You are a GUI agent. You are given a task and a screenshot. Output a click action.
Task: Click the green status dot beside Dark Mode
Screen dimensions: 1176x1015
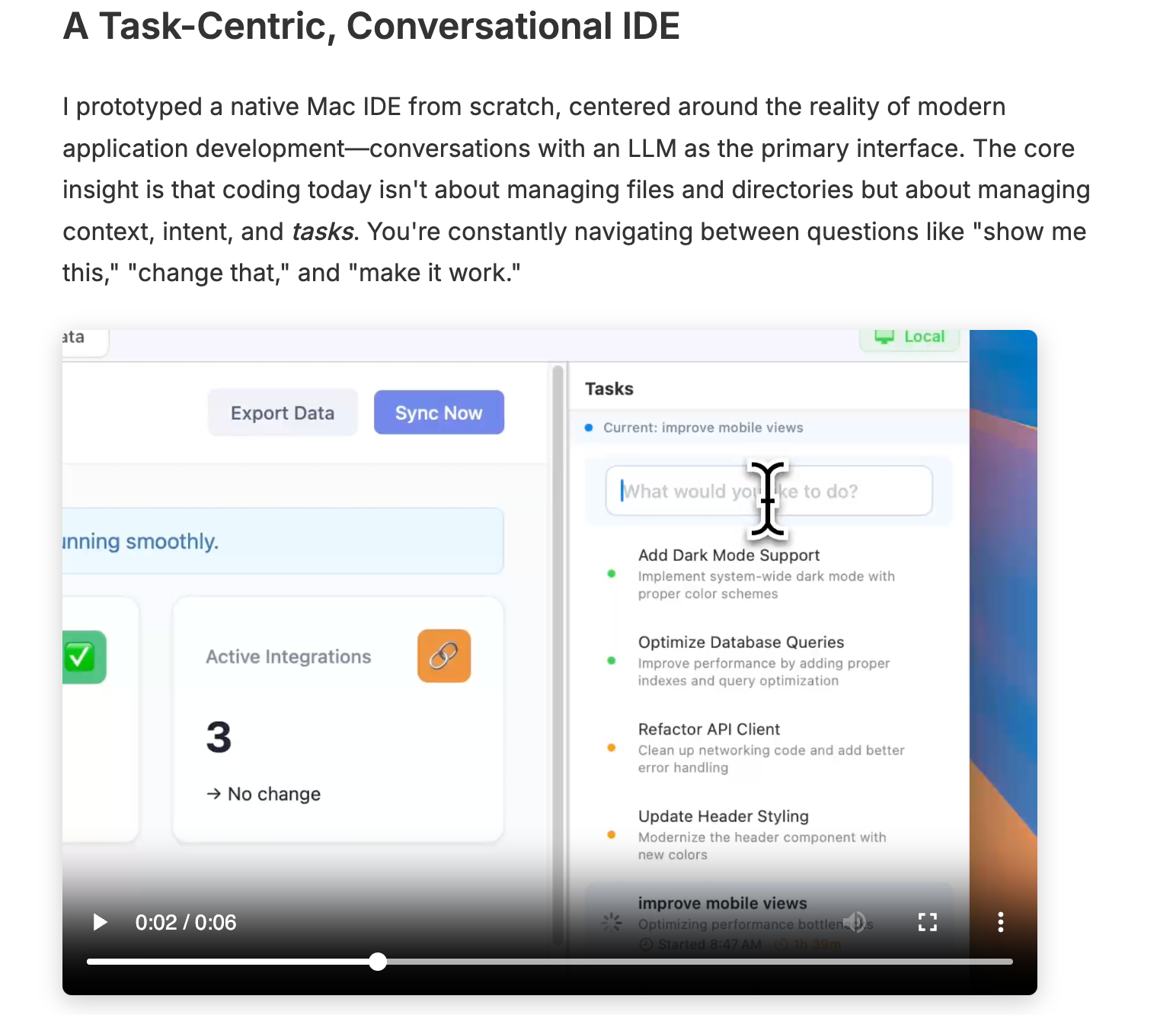pyautogui.click(x=612, y=574)
